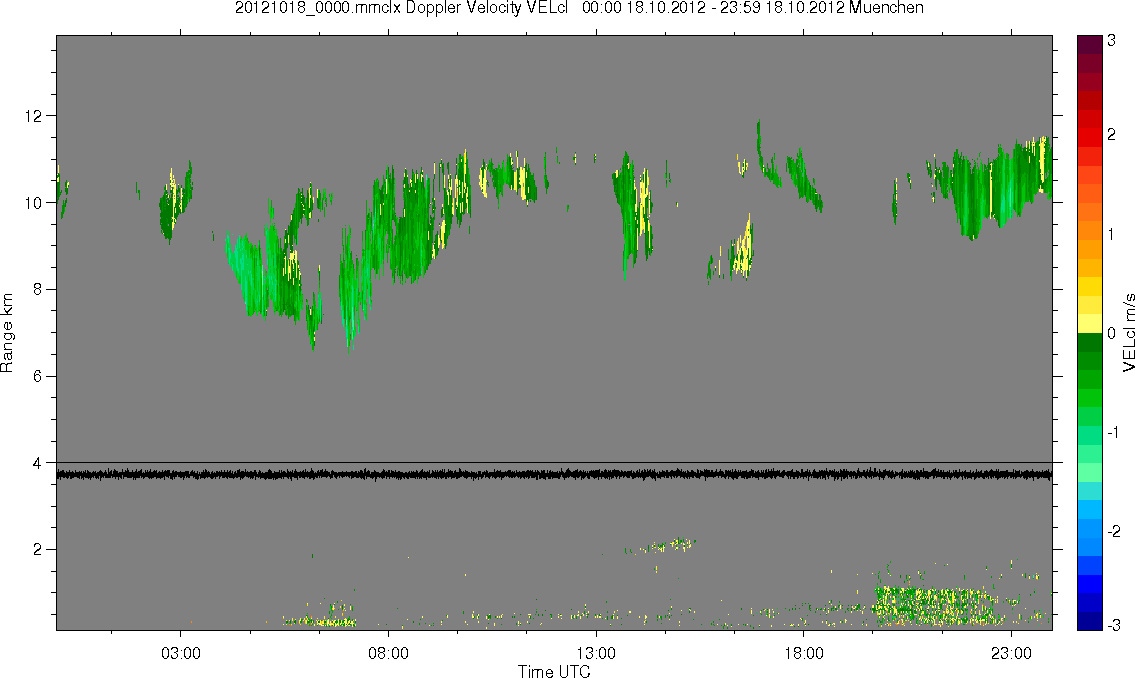This screenshot has height=678, width=1135.
Task: Pick the pale yellow swatch just above 0
Action: tap(1089, 323)
